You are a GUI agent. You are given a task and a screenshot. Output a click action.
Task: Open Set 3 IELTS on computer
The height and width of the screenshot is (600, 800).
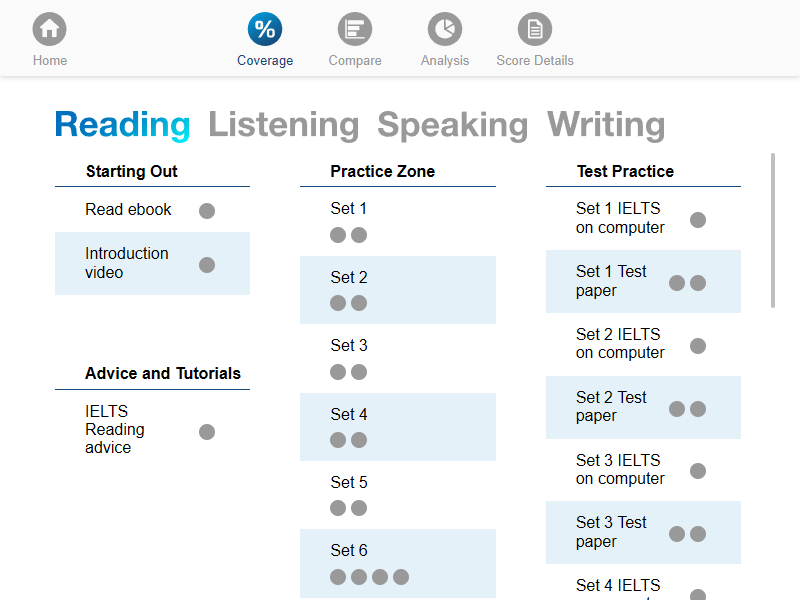(x=620, y=470)
